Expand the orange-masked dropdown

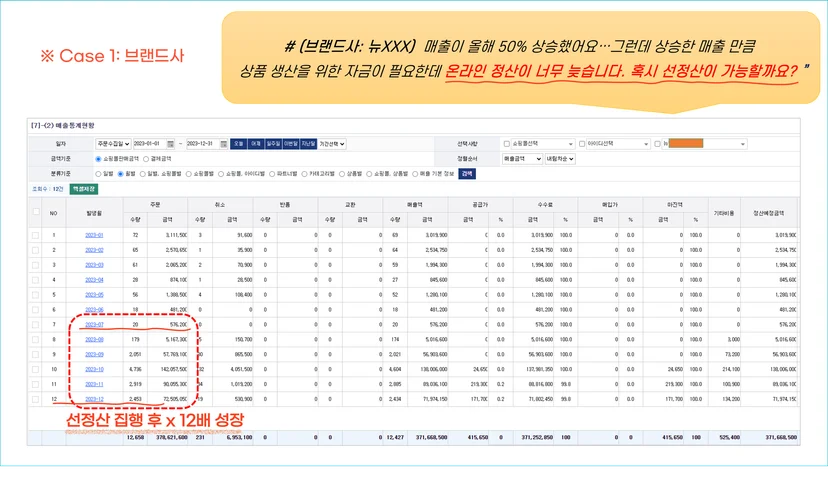coord(704,144)
